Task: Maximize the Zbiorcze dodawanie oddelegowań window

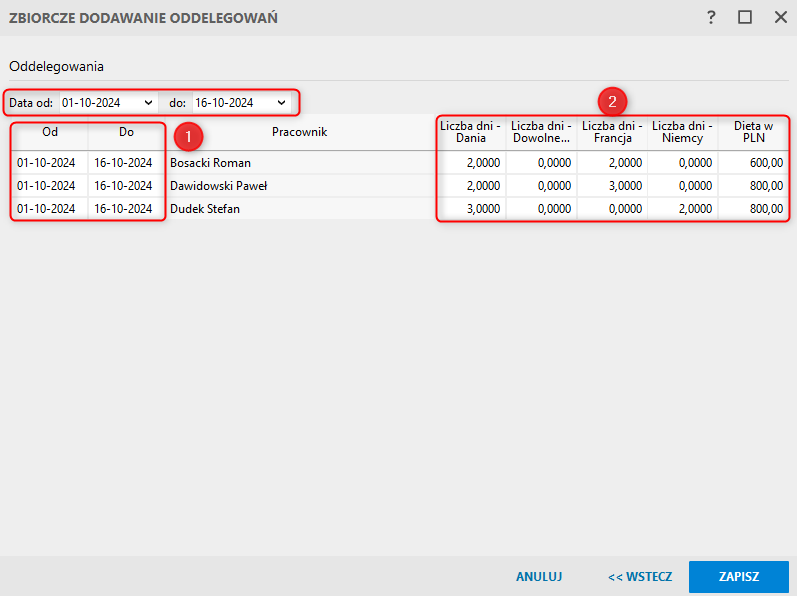Action: click(x=745, y=18)
